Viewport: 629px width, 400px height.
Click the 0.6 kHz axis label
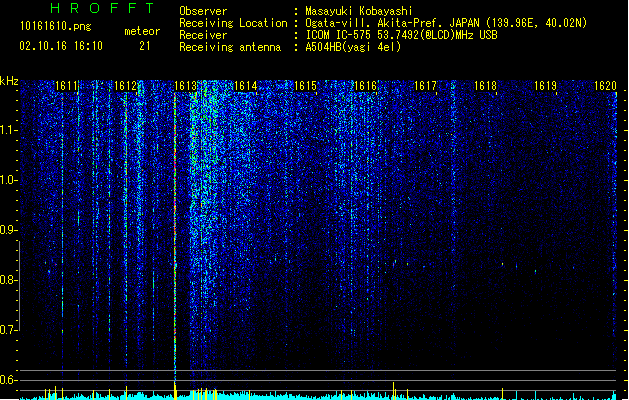[9, 380]
